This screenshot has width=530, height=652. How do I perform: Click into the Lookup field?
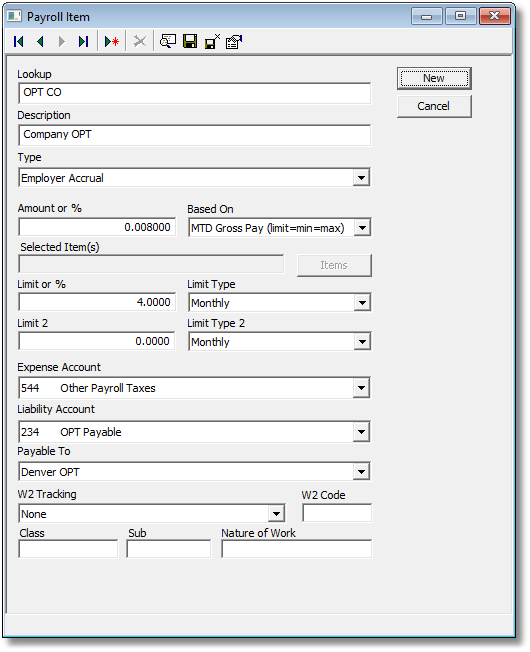click(x=195, y=93)
